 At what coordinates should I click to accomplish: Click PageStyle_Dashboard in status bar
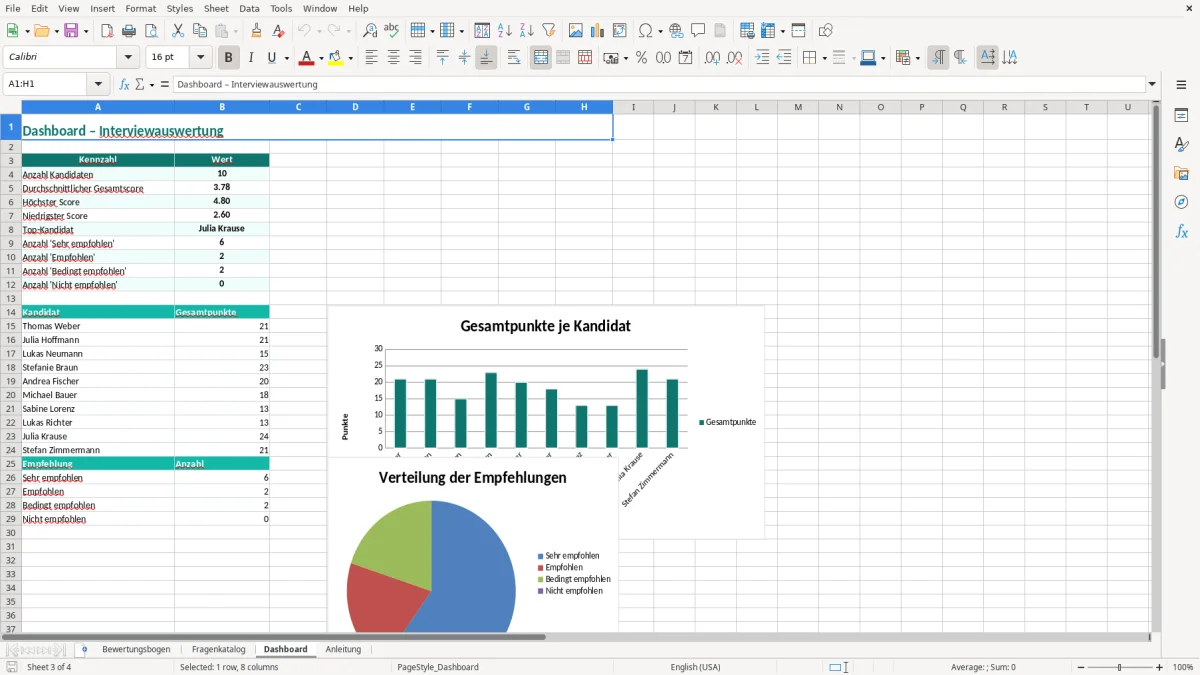click(438, 667)
